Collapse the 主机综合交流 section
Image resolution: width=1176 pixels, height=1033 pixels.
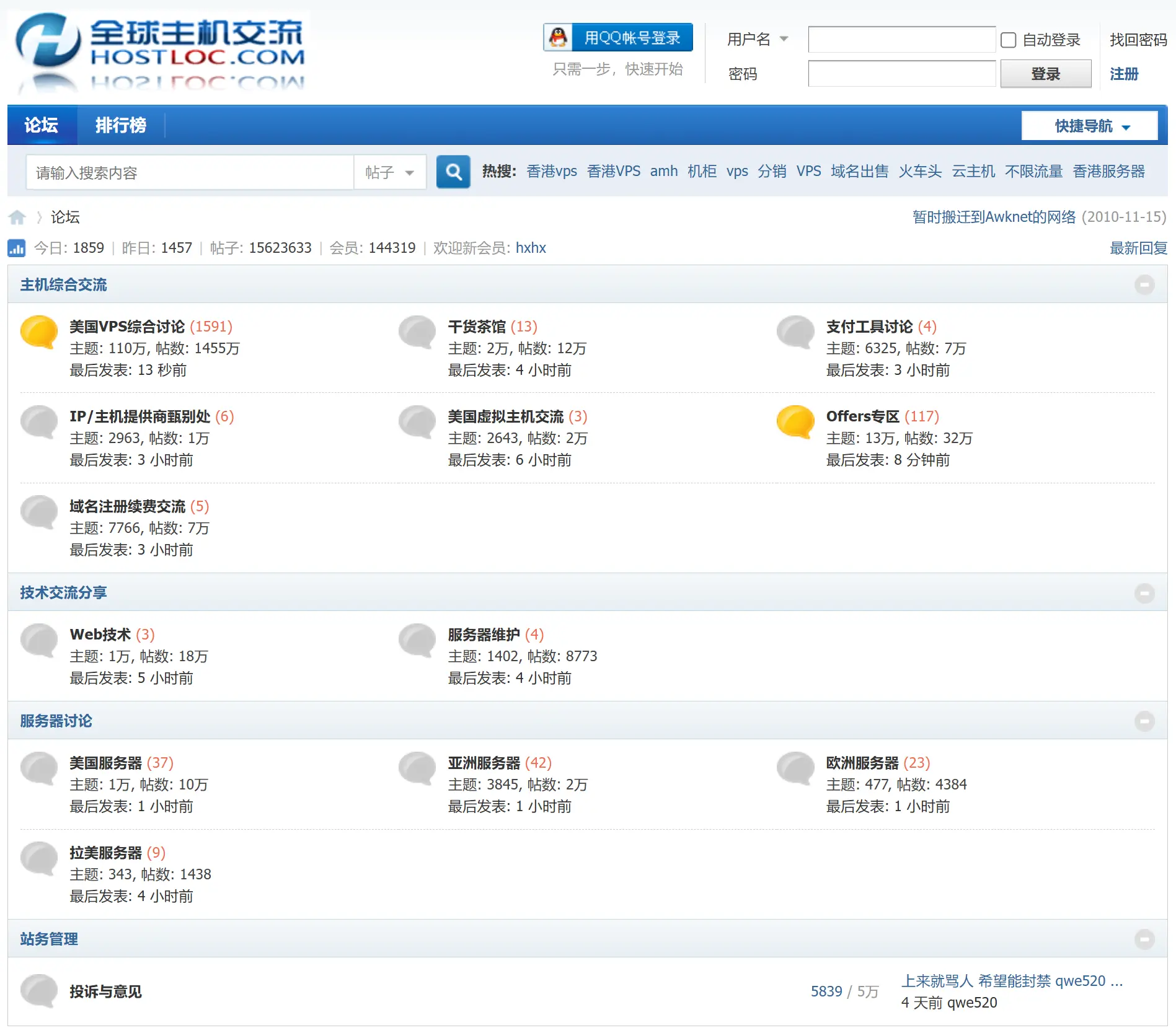tap(1144, 285)
